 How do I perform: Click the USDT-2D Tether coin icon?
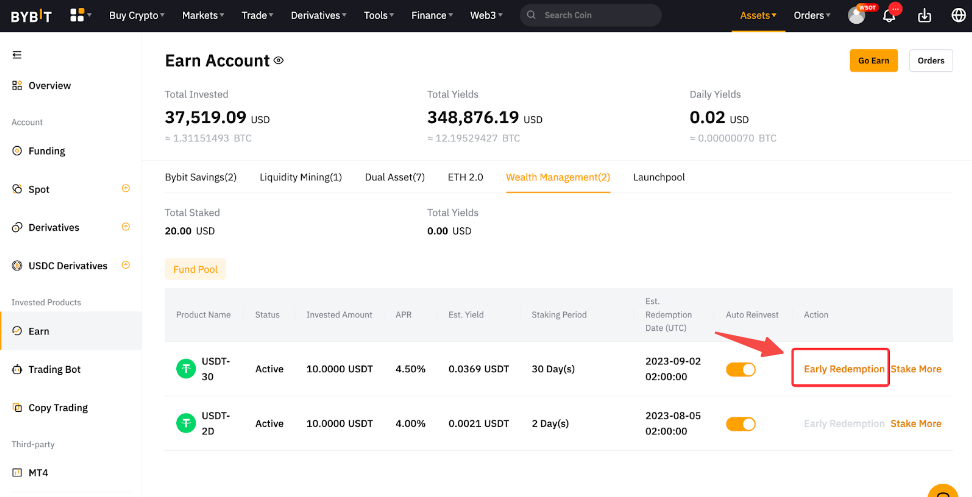(186, 423)
